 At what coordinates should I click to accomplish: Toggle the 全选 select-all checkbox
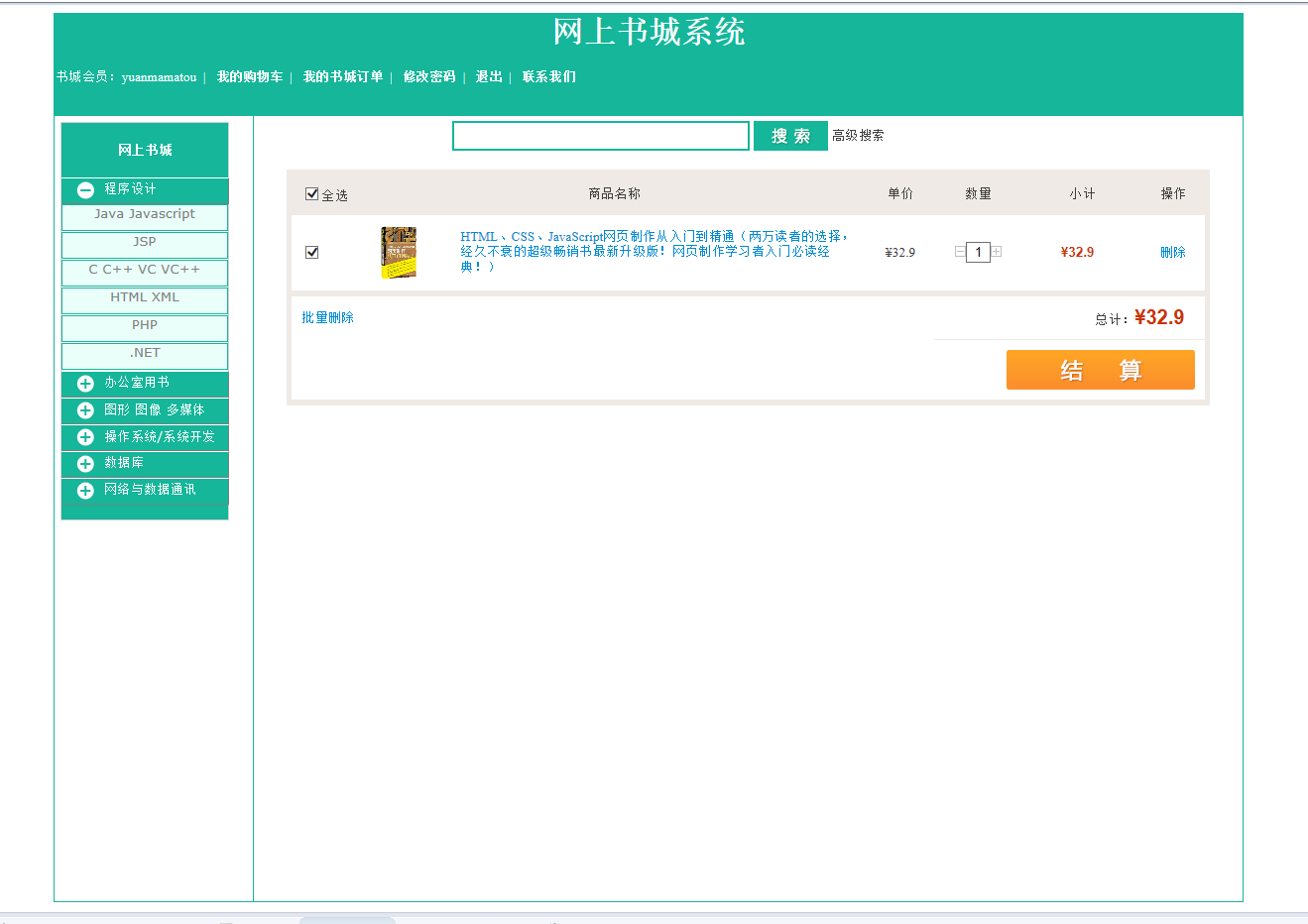[311, 193]
